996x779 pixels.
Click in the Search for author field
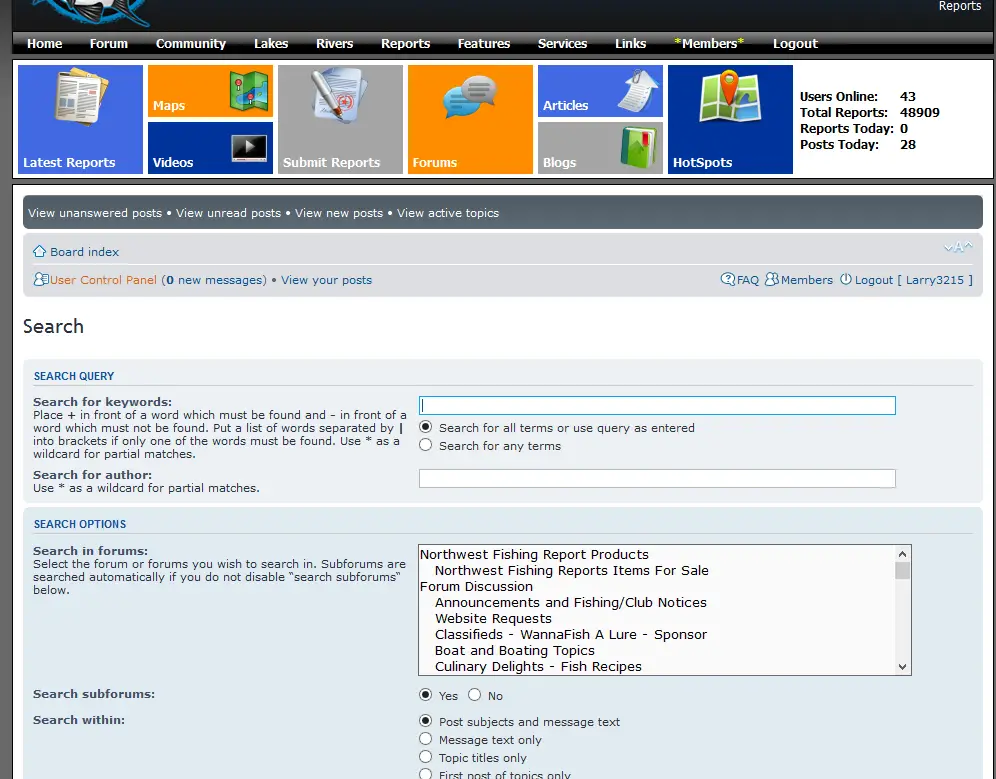coord(656,479)
